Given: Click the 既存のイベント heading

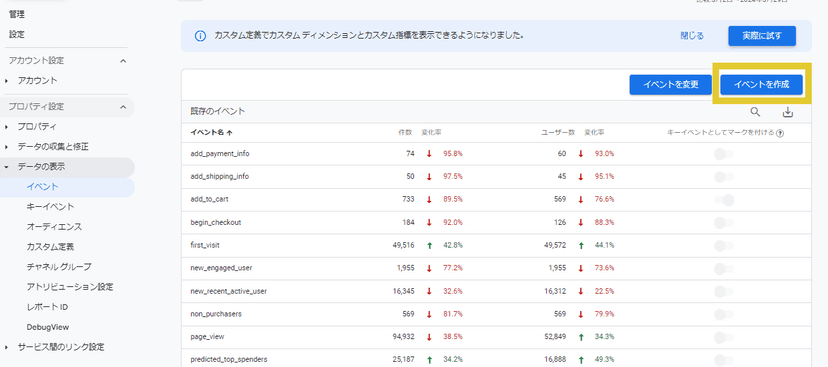Looking at the screenshot, I should pyautogui.click(x=218, y=112).
